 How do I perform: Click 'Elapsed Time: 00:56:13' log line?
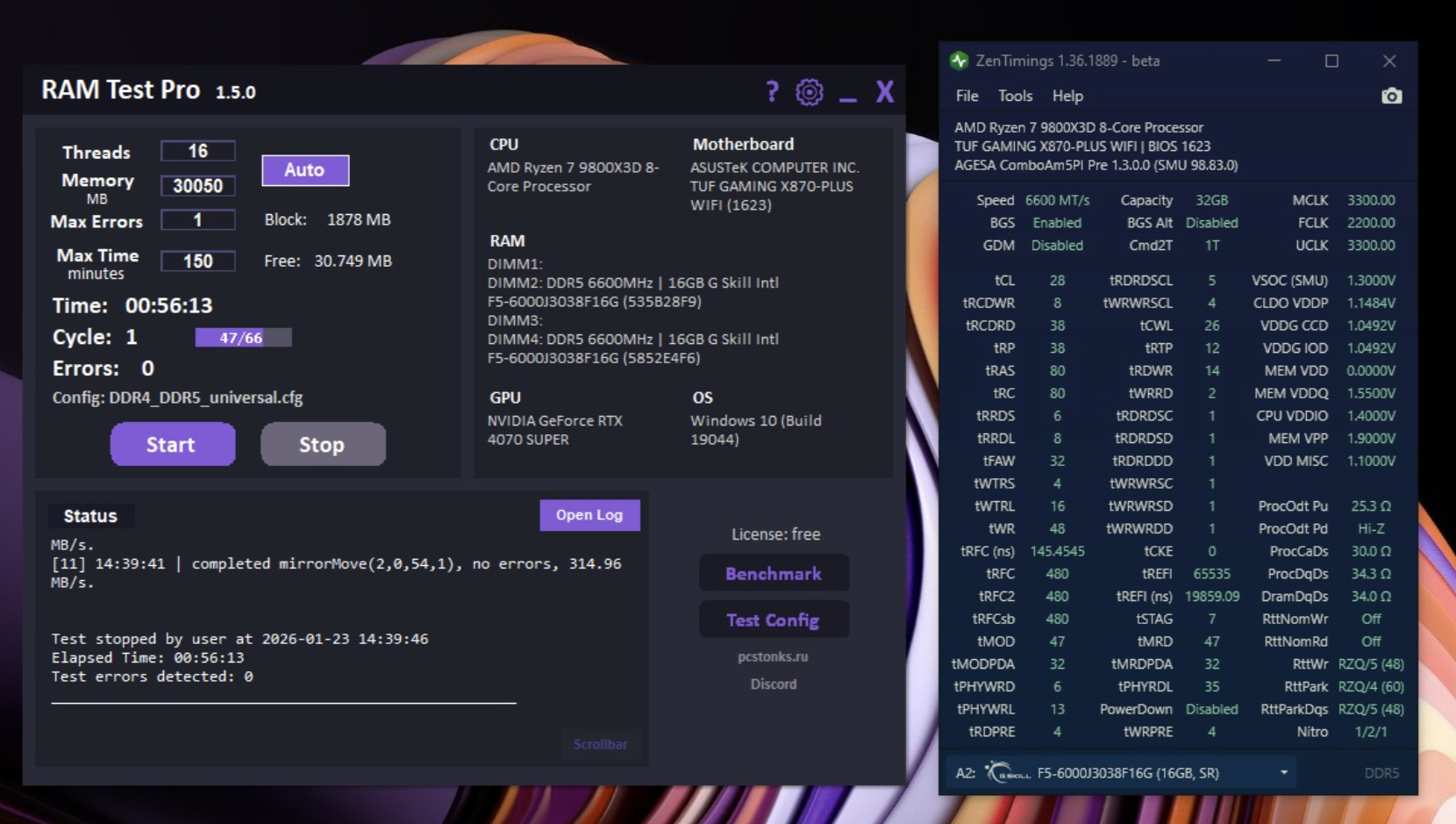147,657
